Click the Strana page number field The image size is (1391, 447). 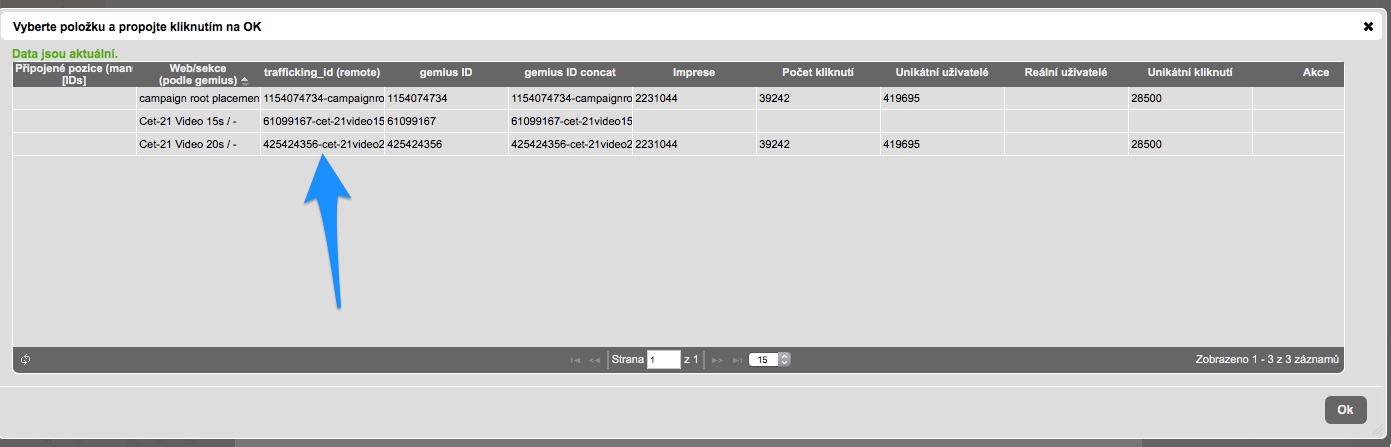(x=663, y=359)
